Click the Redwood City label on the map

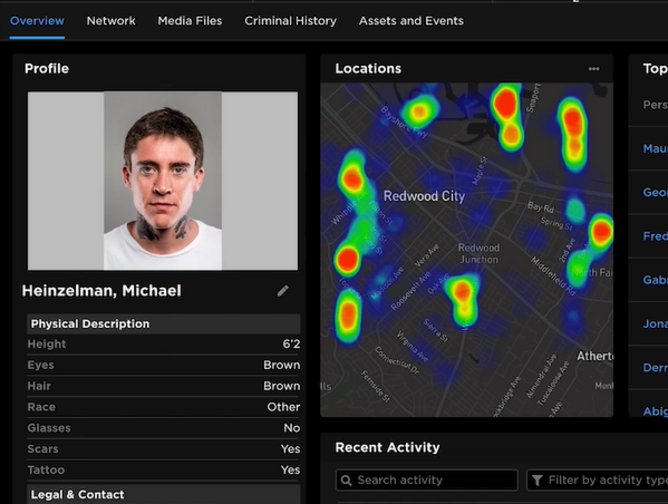424,197
